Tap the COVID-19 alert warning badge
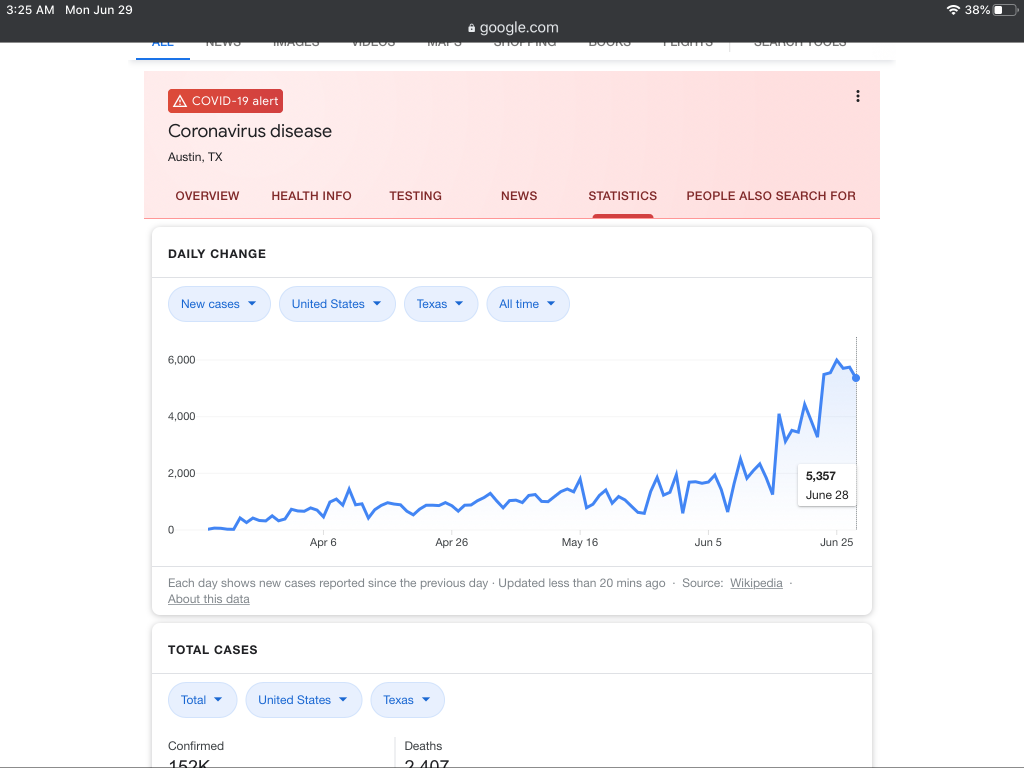Image resolution: width=1024 pixels, height=768 pixels. (x=225, y=101)
